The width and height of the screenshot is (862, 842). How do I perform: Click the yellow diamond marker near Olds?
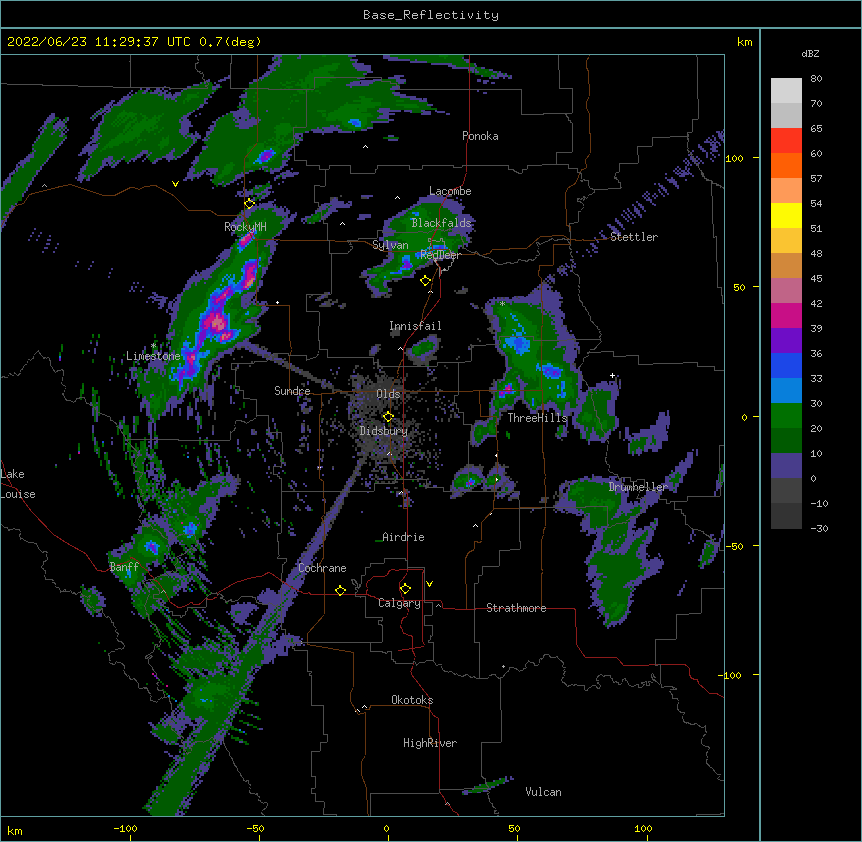388,417
